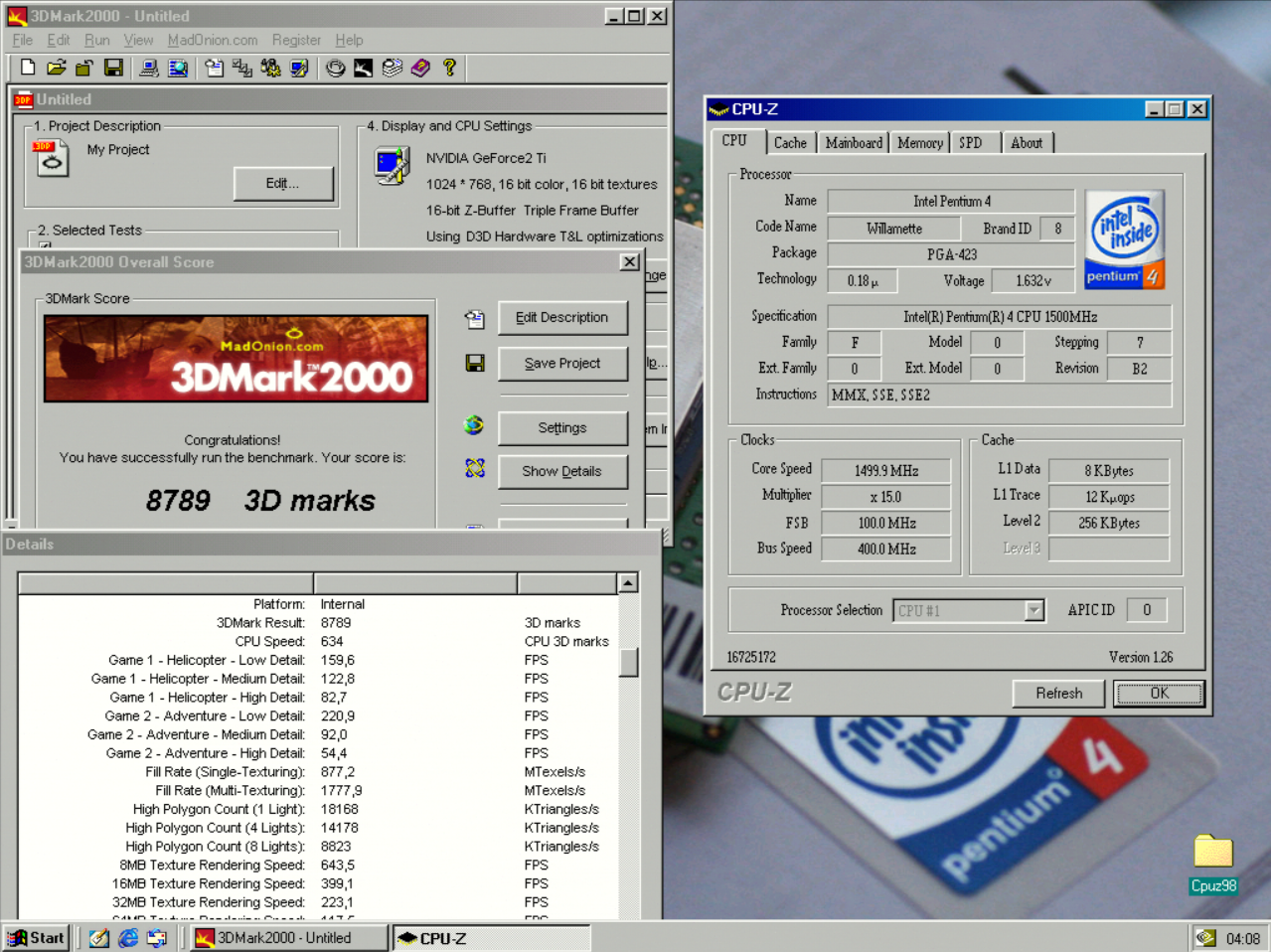Click the display settings monitor icon near GeForce2
This screenshot has width=1271, height=952.
[393, 166]
